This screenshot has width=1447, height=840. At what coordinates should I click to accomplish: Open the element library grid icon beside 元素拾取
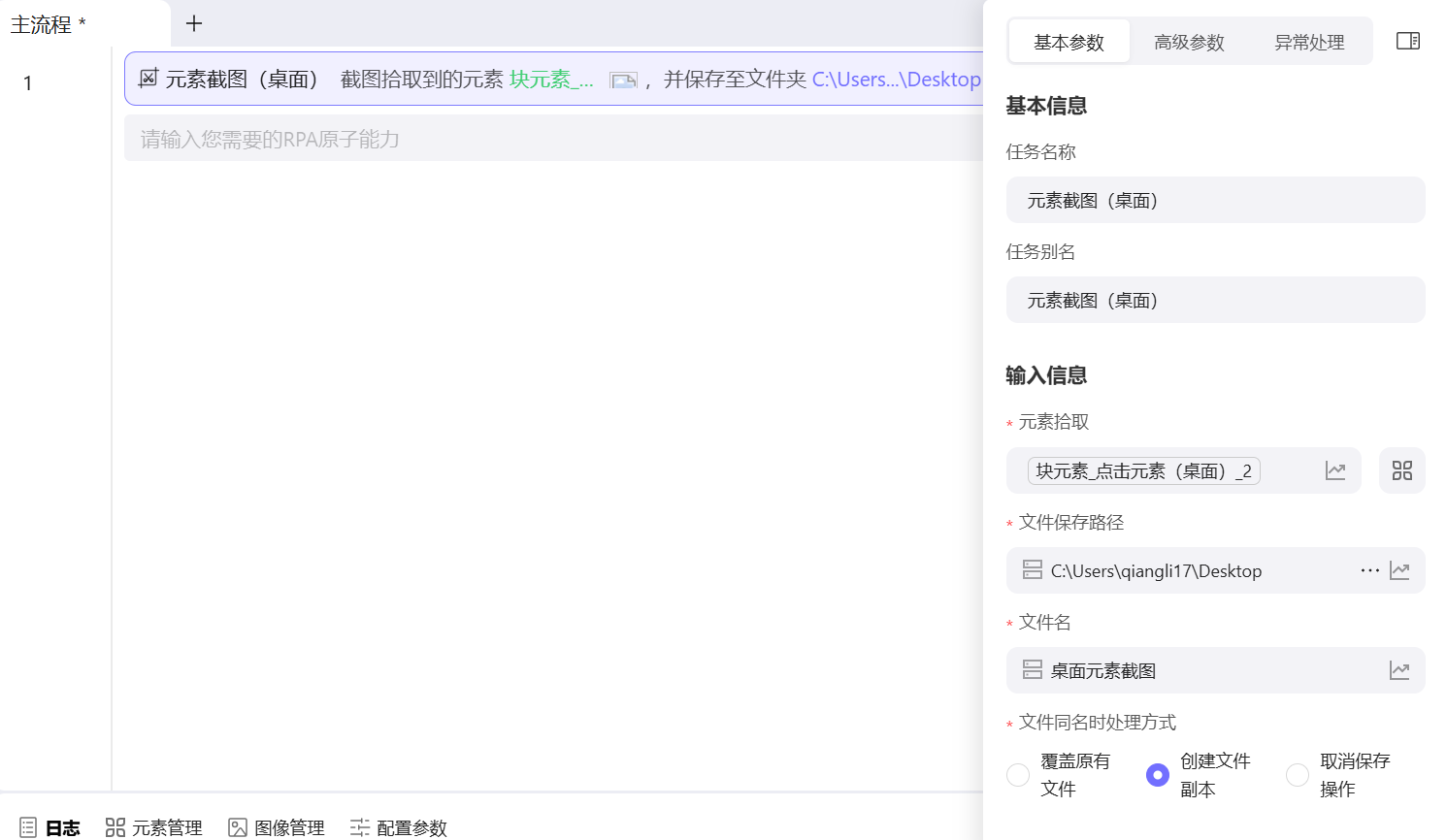coord(1401,470)
